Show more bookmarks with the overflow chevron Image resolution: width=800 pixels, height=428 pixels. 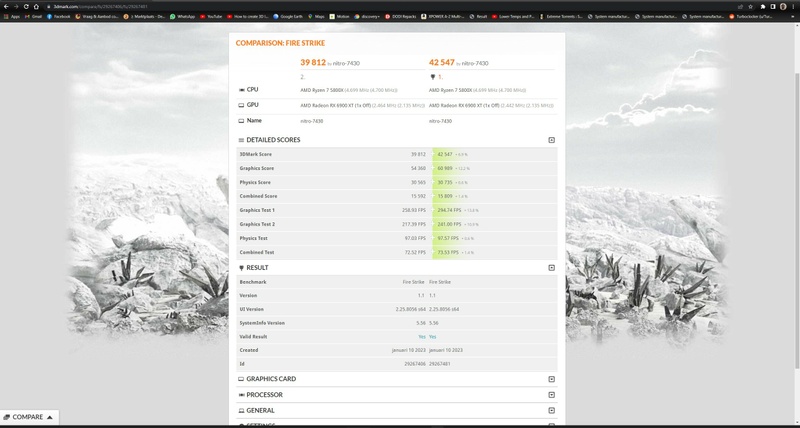click(792, 16)
